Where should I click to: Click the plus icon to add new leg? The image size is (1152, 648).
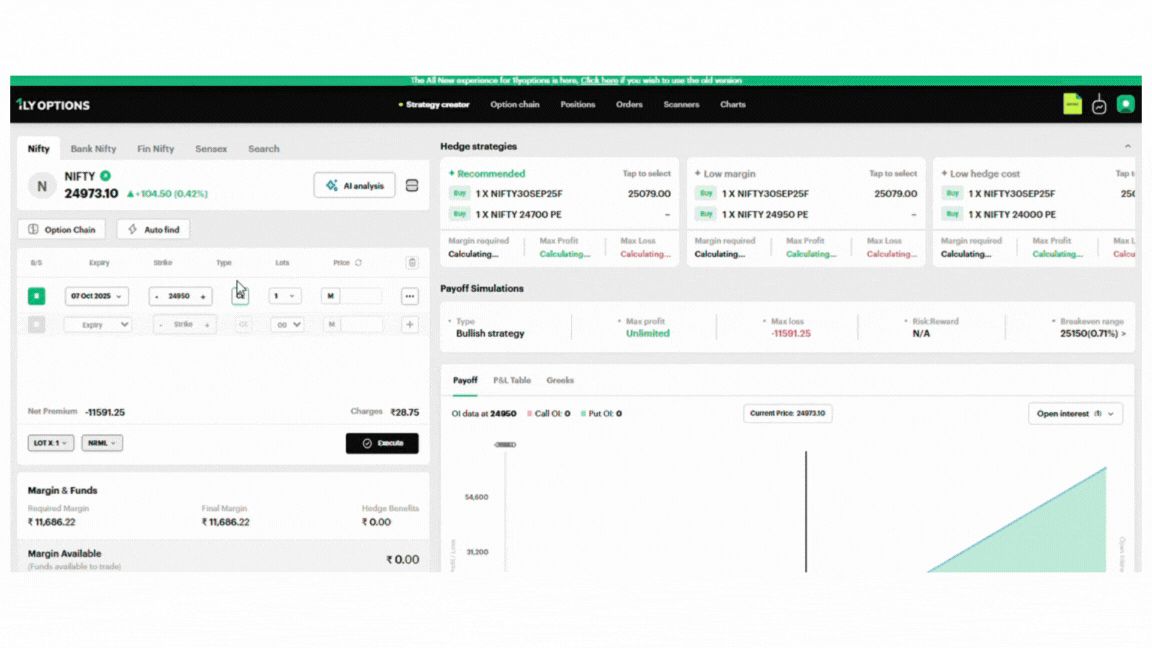[410, 325]
